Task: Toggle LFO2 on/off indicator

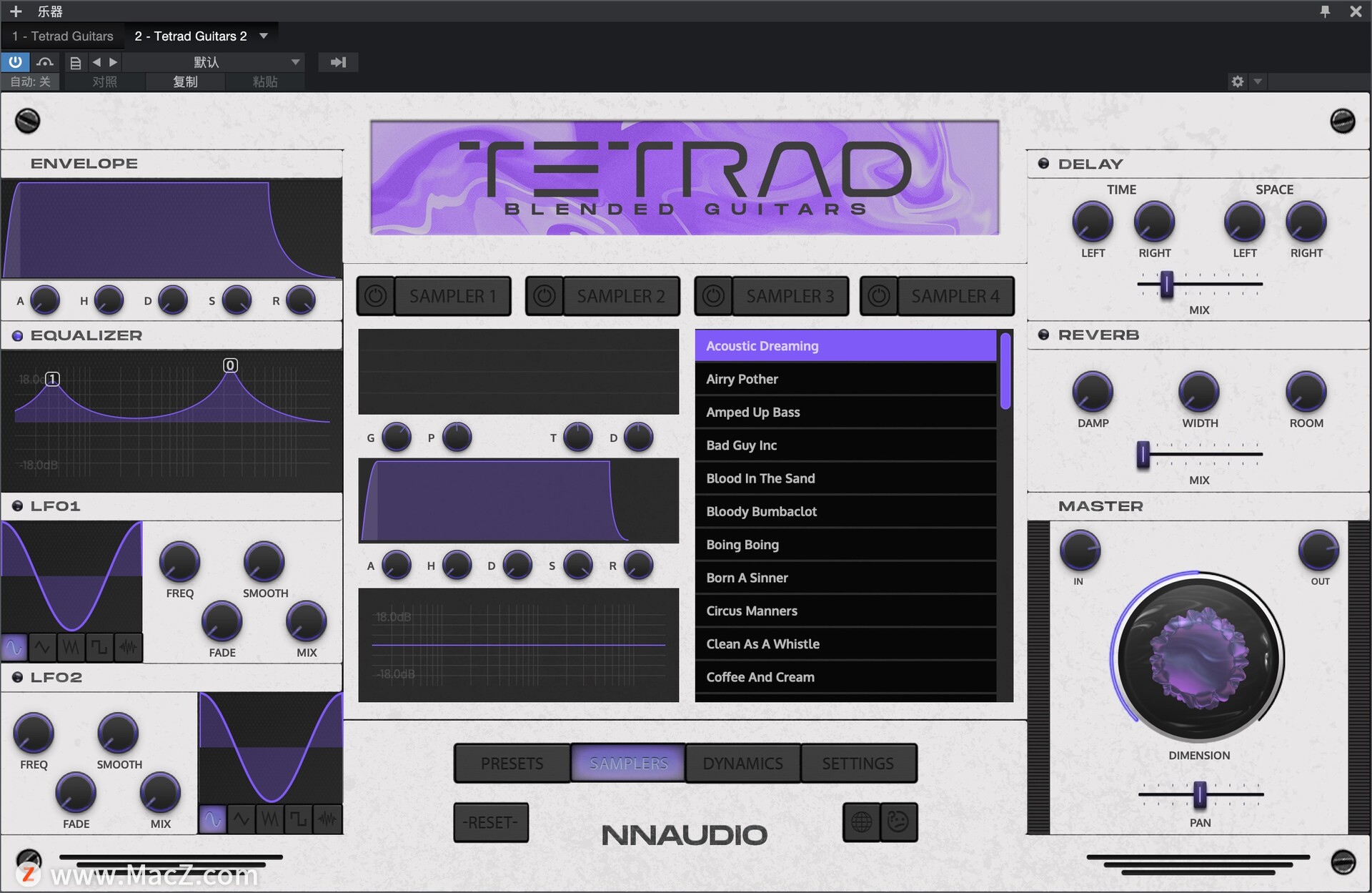Action: [17, 677]
